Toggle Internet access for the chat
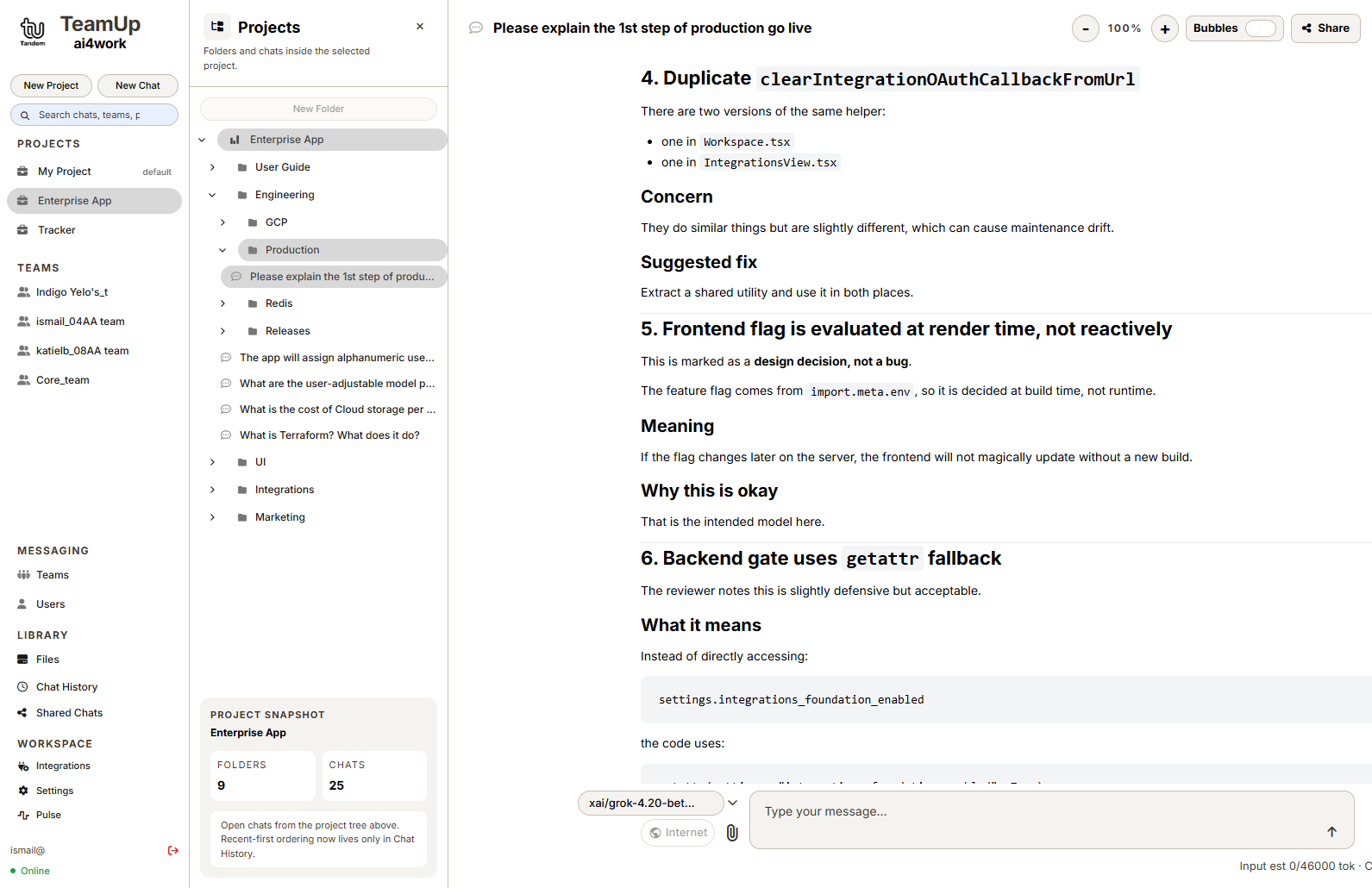Viewport: 1372px width, 888px height. pos(678,833)
